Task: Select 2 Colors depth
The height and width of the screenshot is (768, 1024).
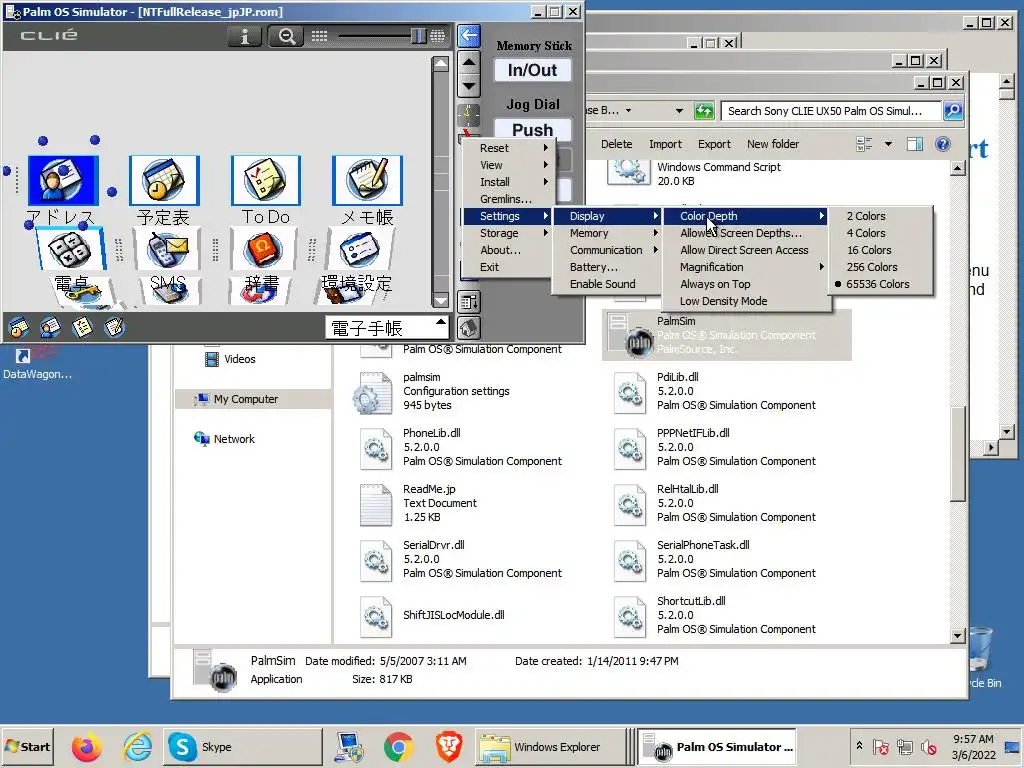Action: 880,216
